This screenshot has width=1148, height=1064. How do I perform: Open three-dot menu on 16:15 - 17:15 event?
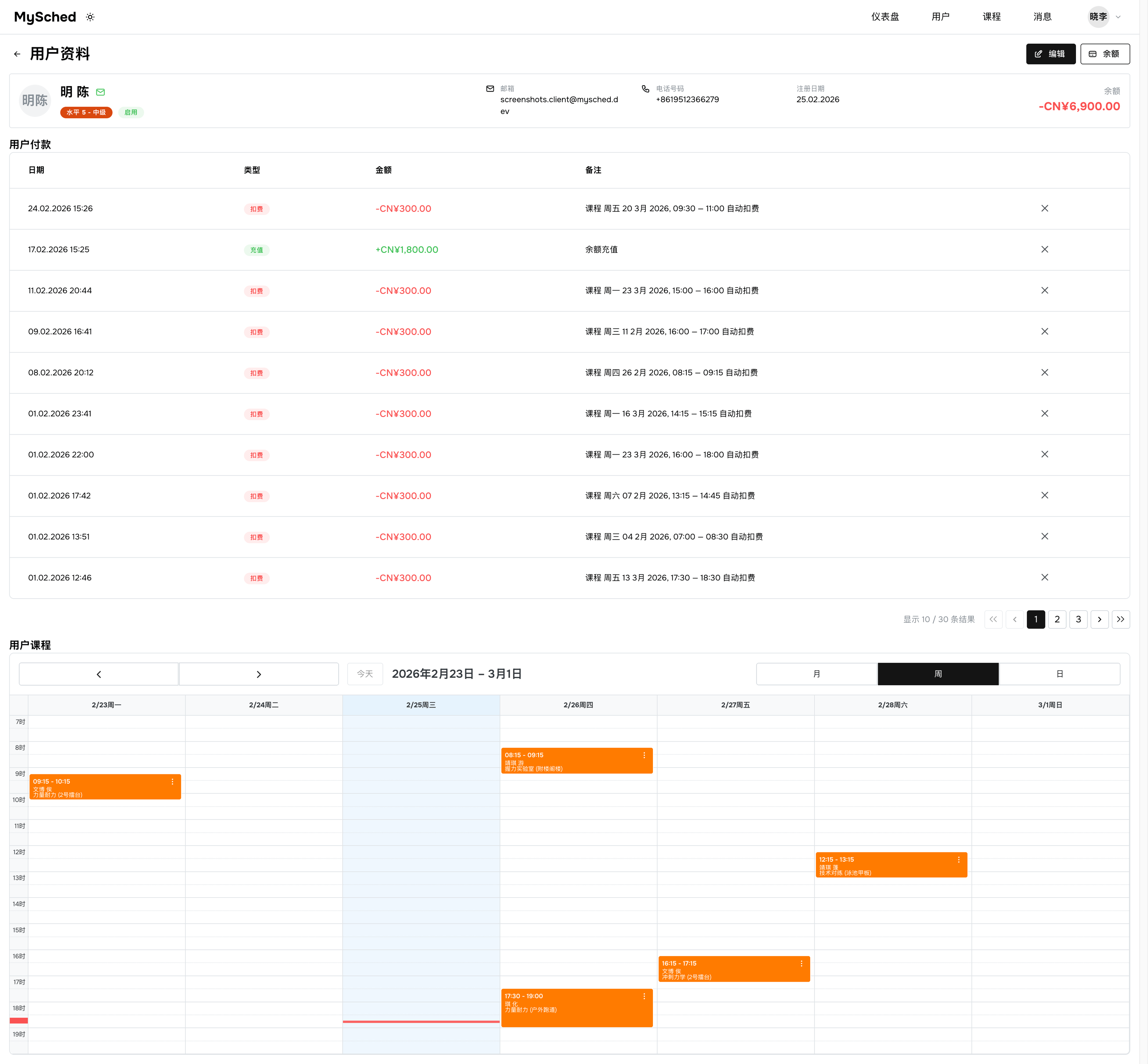click(801, 964)
